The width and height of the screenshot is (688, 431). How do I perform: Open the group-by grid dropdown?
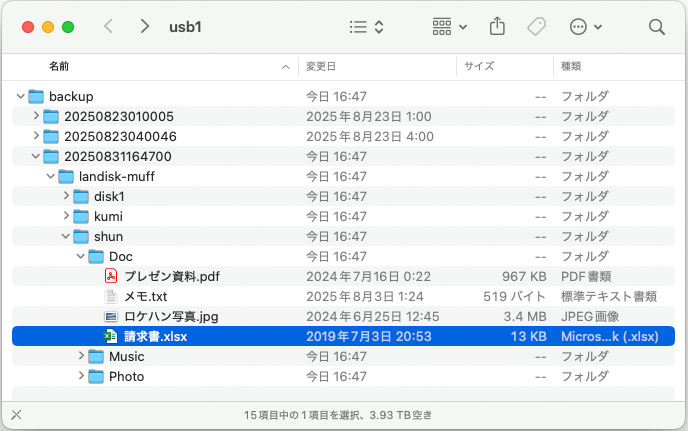click(449, 27)
